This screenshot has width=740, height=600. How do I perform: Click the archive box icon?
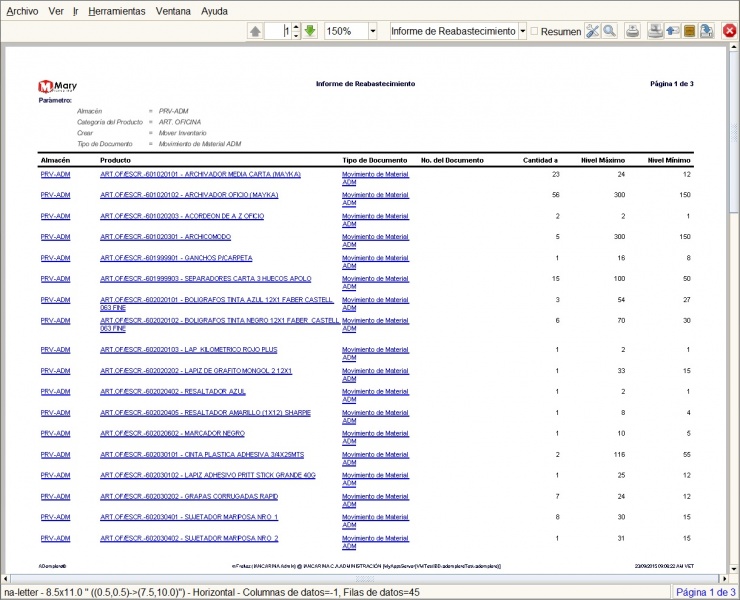(x=690, y=32)
